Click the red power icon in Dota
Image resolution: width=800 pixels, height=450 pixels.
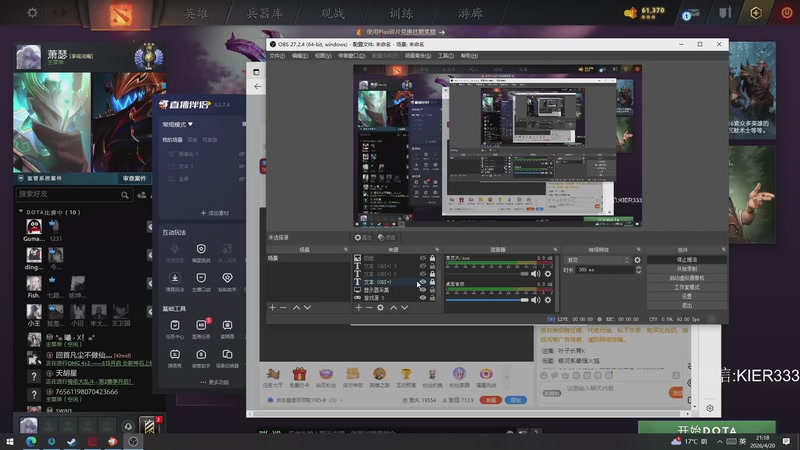tap(786, 13)
